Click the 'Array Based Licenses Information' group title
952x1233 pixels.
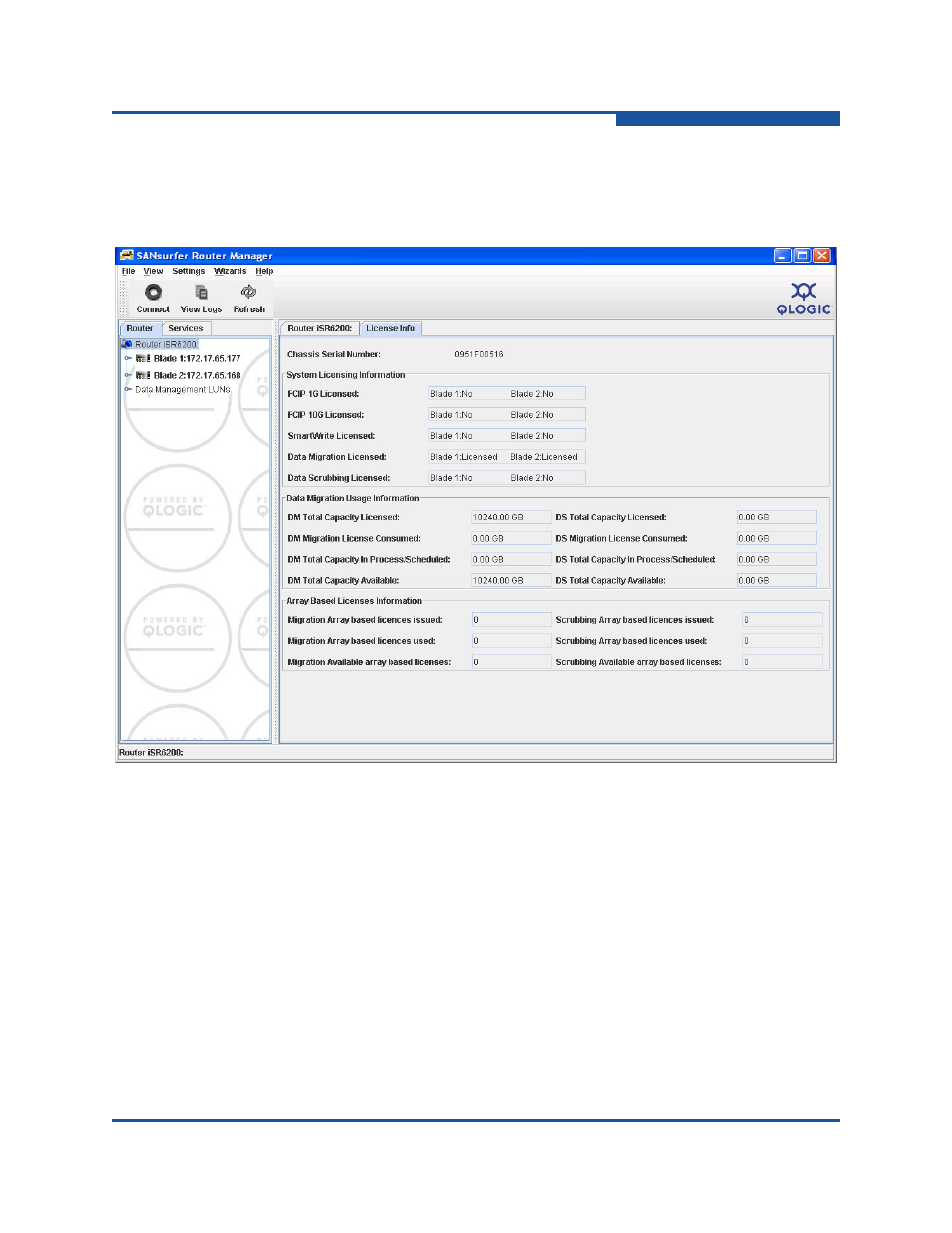354,601
